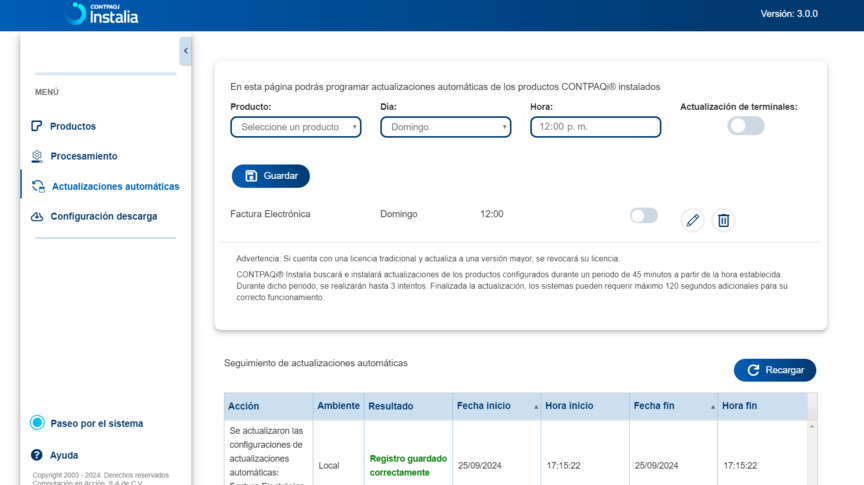Open Configuración descarga in the menu
Image resolution: width=864 pixels, height=485 pixels.
(104, 216)
